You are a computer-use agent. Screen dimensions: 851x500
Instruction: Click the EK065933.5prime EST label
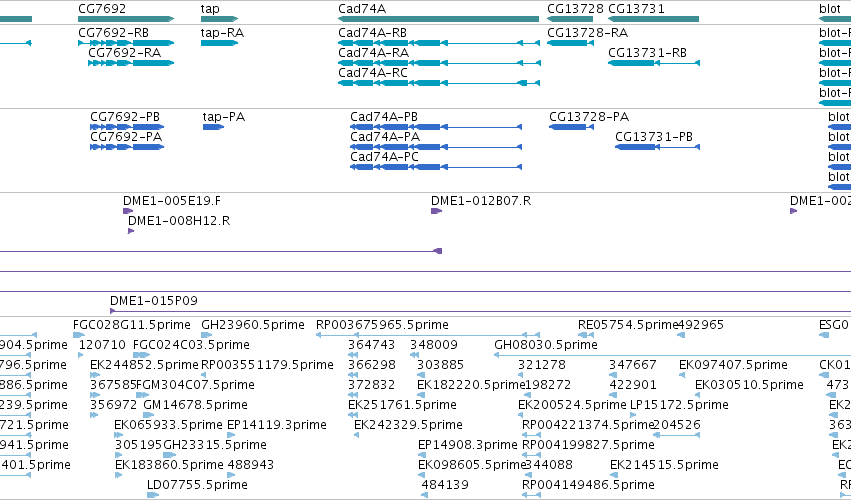[168, 425]
